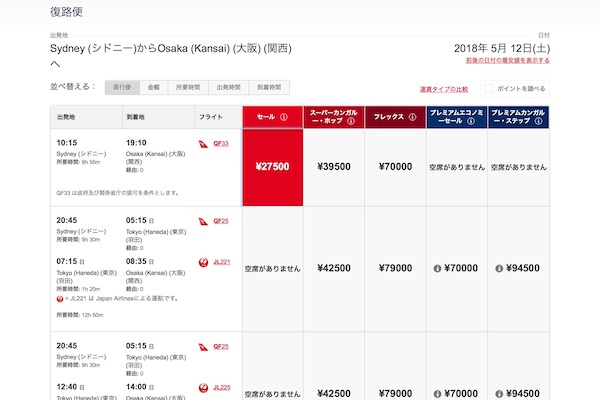Open info icon for プレミアムエコノミーセール column
The width and height of the screenshot is (600, 400).
(x=471, y=121)
